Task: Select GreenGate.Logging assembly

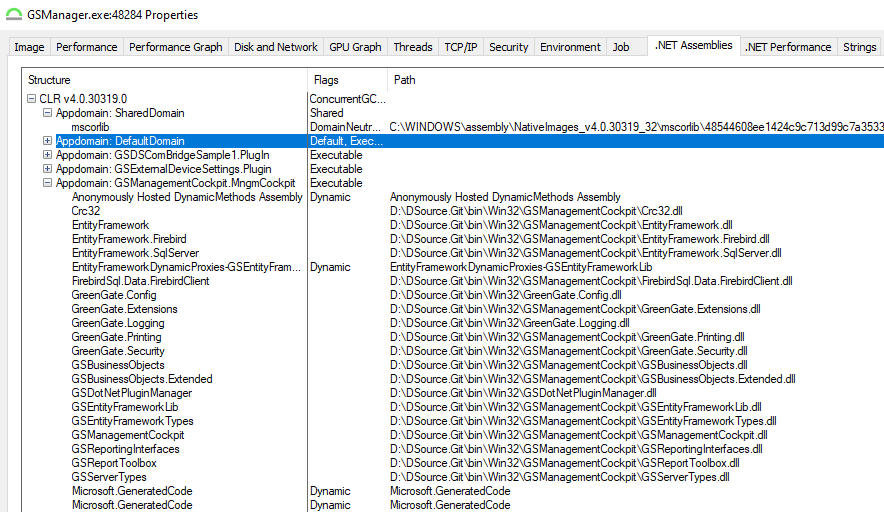Action: click(x=118, y=323)
